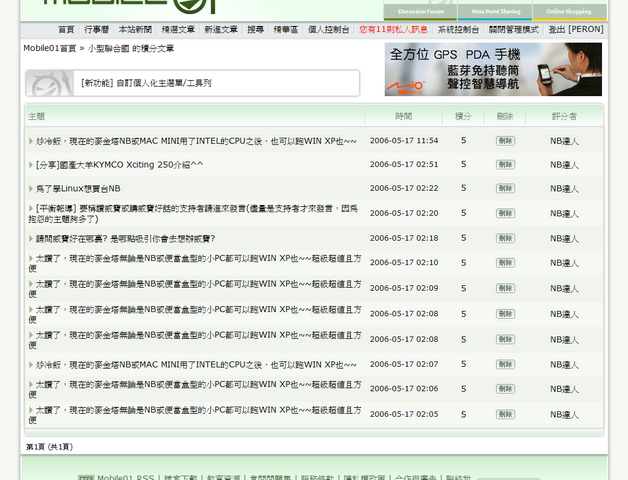Open the 炒冷飯 thread posted at 11:54

point(196,141)
